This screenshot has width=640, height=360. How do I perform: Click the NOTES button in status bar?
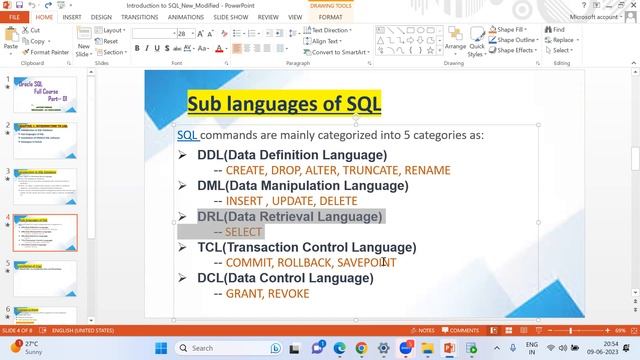click(422, 330)
